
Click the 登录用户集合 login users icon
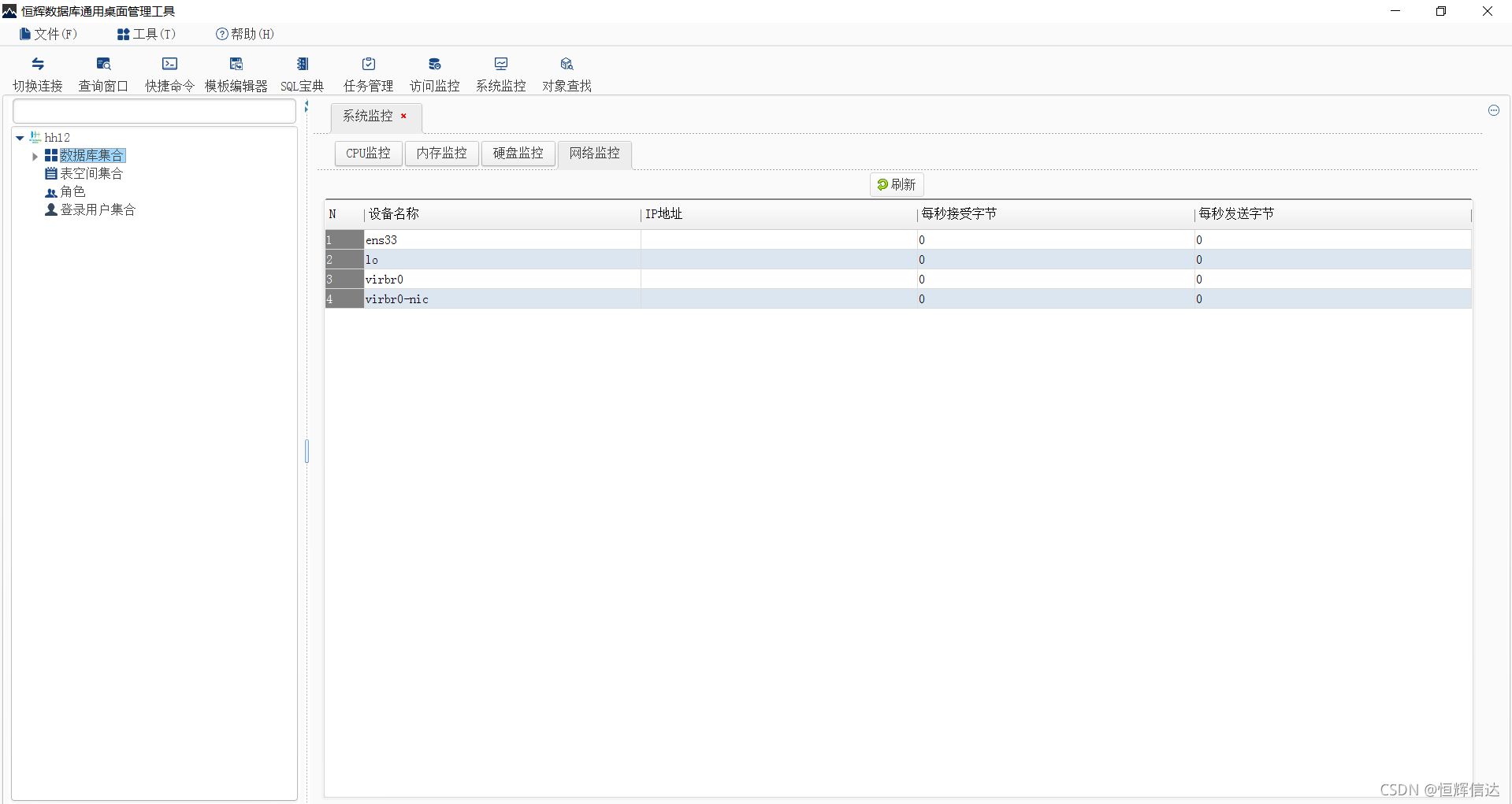click(x=51, y=209)
